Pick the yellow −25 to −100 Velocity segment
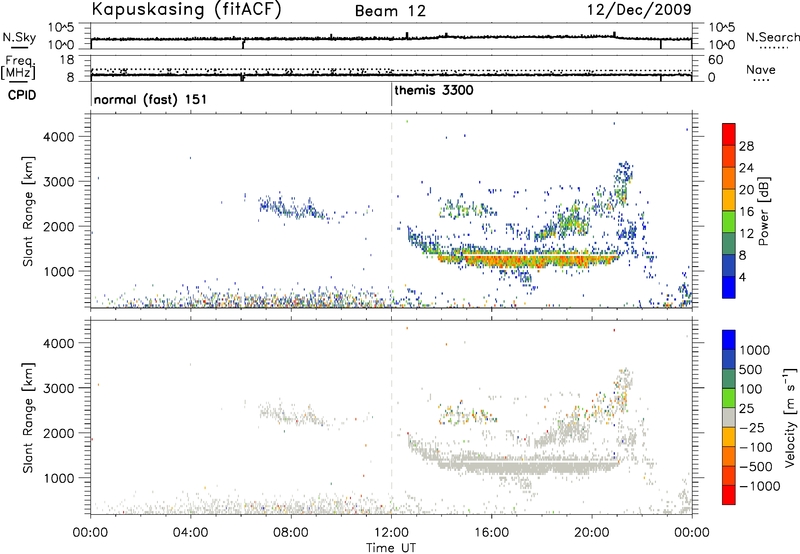Image resolution: width=800 pixels, height=554 pixels. click(729, 437)
